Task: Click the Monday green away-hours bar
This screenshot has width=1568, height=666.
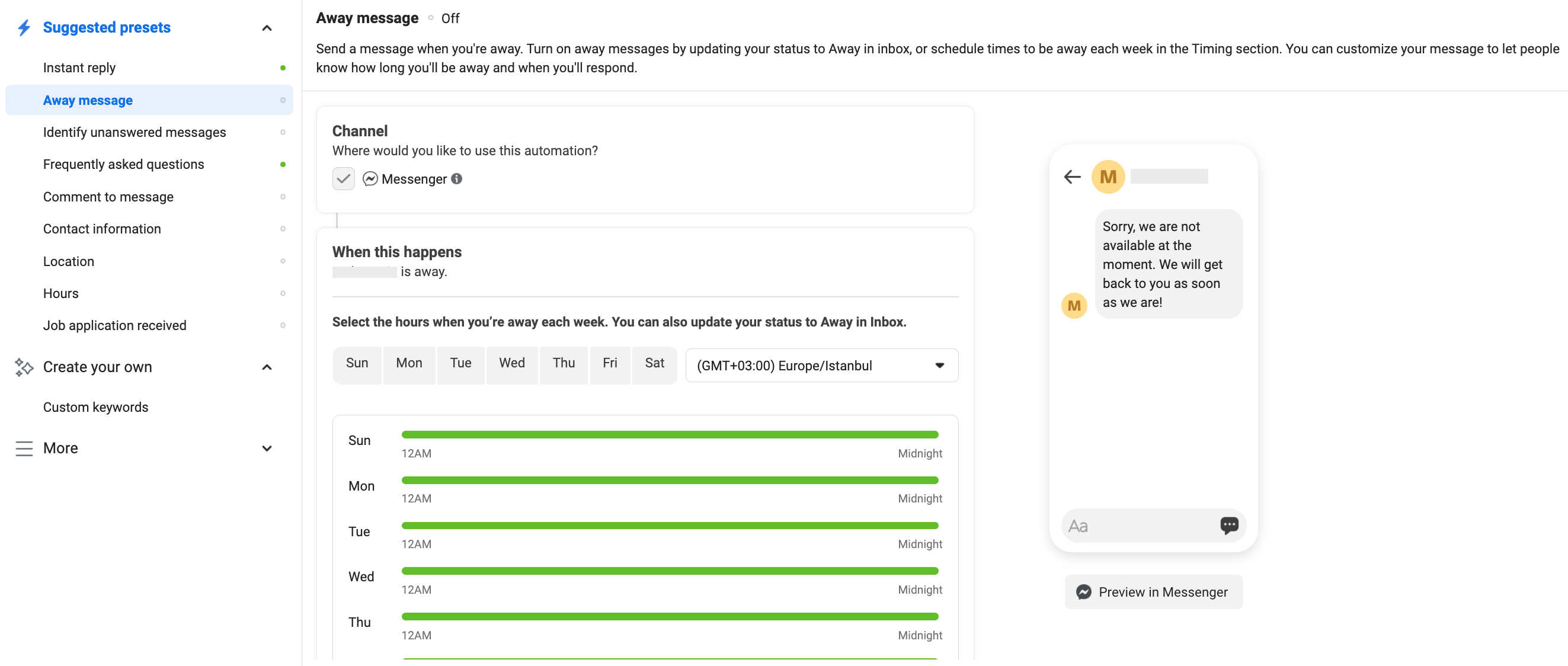Action: 670,481
